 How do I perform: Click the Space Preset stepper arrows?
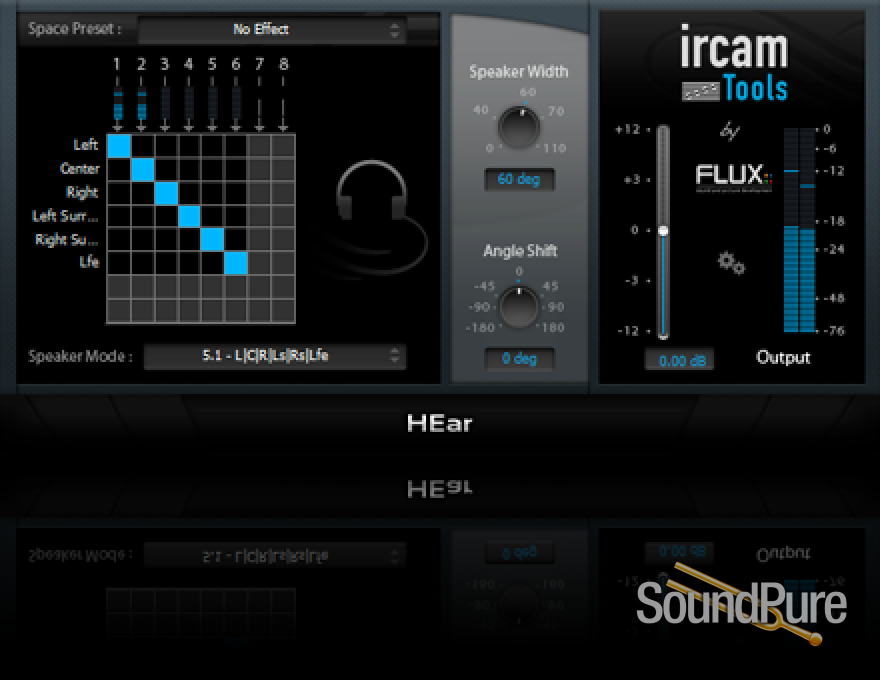pos(395,30)
